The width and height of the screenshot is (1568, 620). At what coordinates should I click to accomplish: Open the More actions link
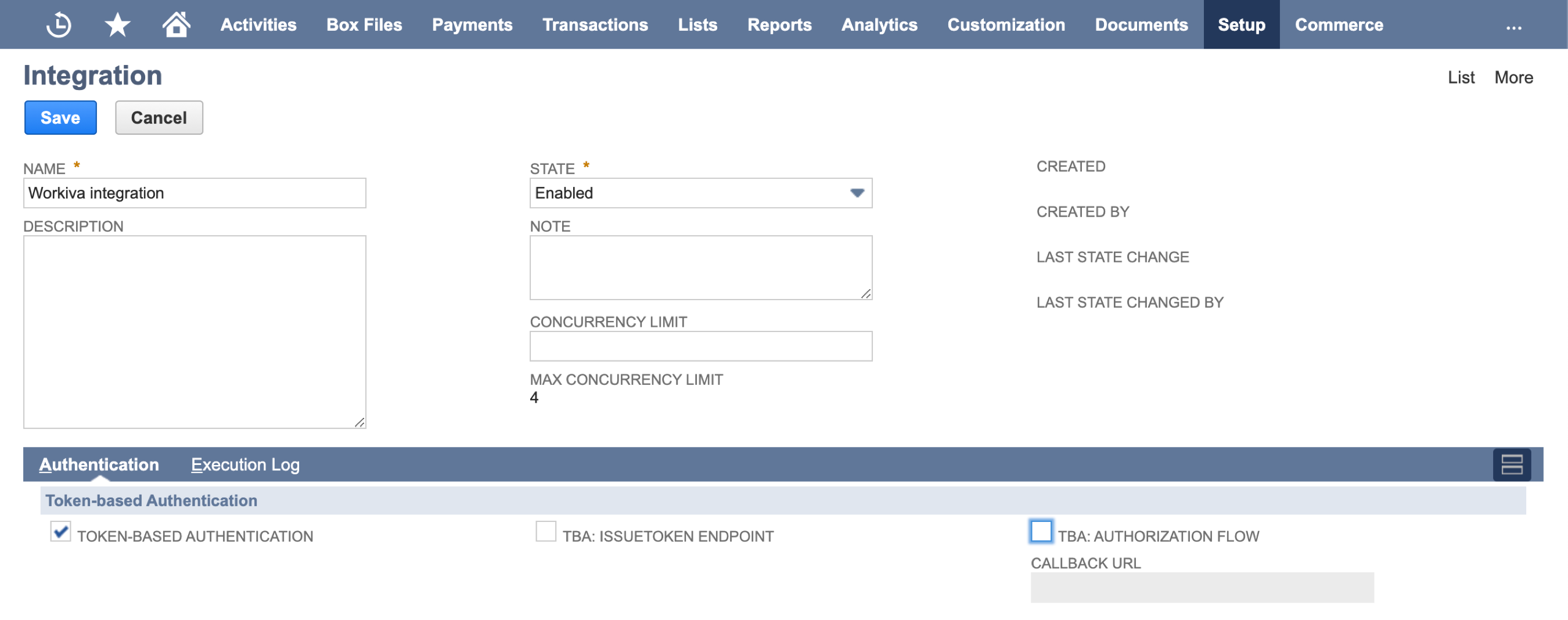(1514, 77)
